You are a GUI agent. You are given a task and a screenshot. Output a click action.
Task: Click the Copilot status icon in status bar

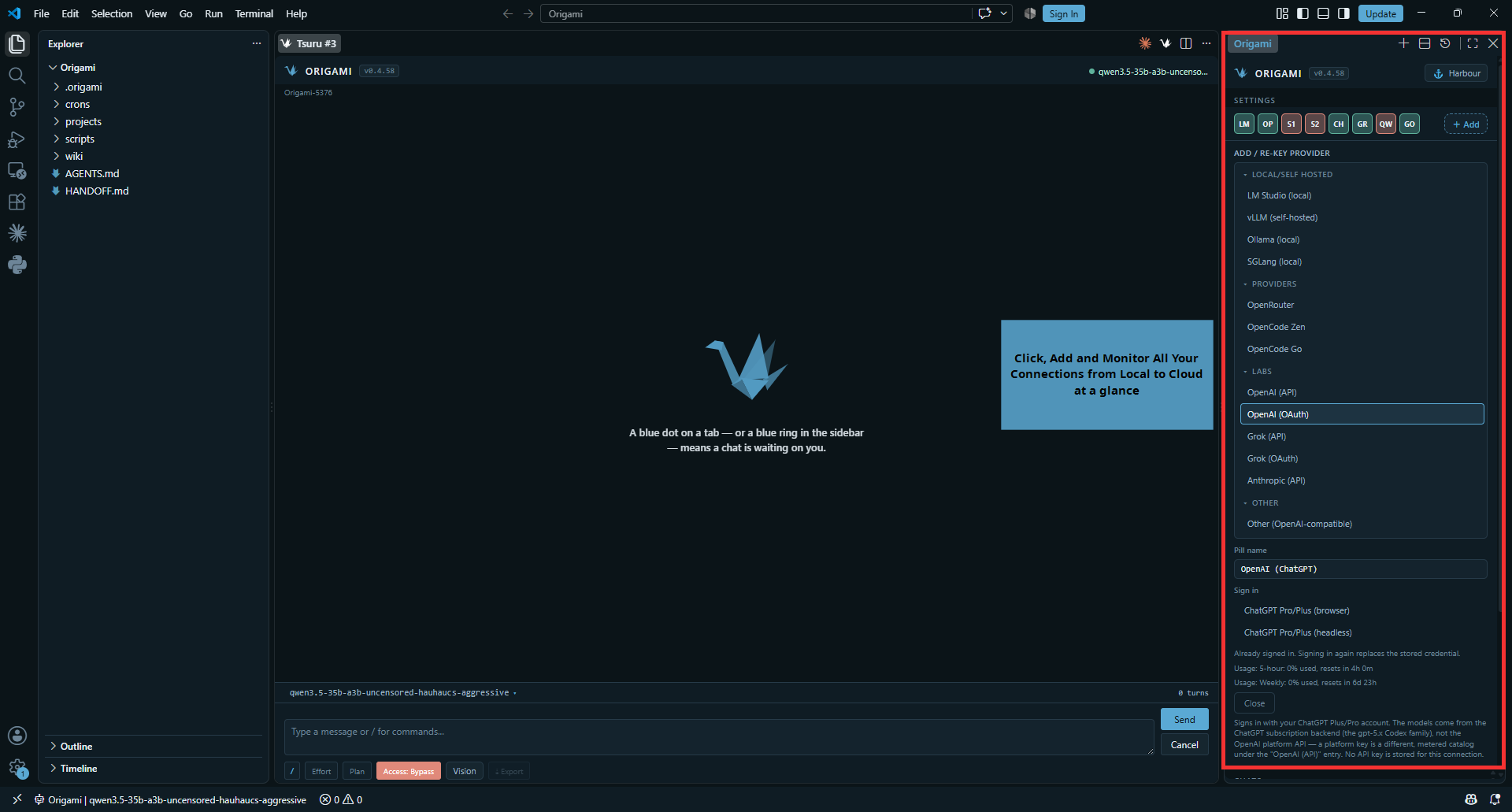(x=1470, y=799)
